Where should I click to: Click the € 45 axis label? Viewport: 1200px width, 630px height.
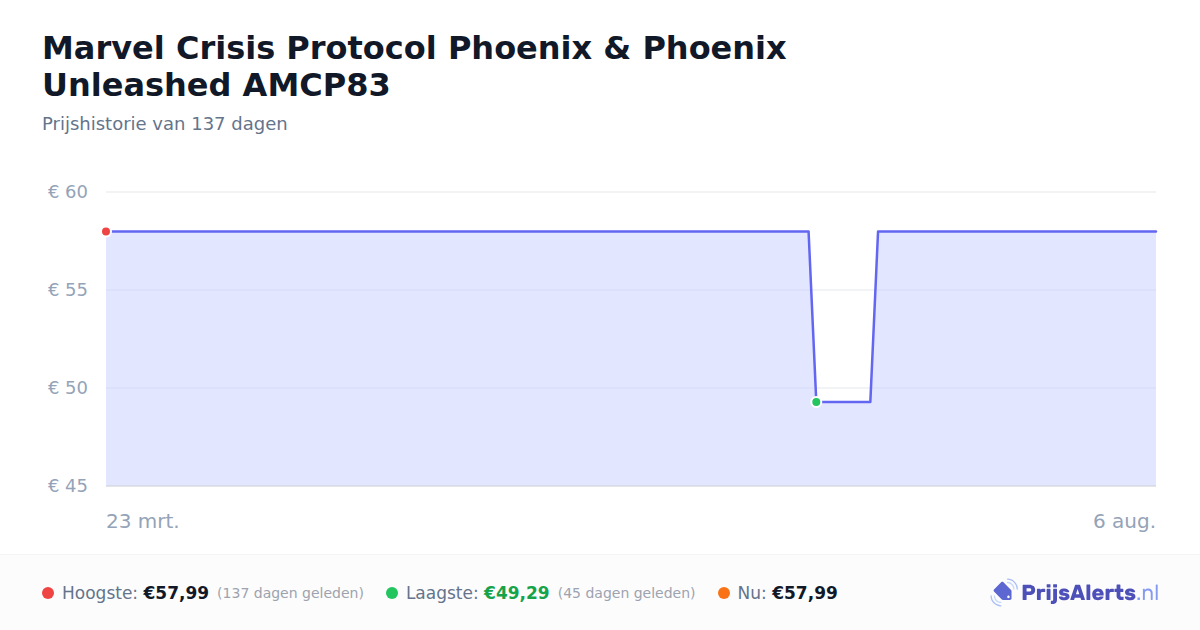68,486
